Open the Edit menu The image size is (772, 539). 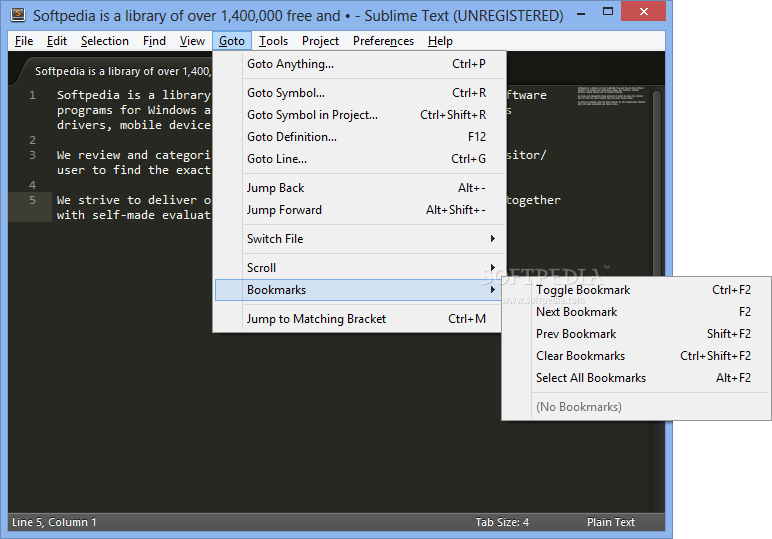pyautogui.click(x=57, y=41)
